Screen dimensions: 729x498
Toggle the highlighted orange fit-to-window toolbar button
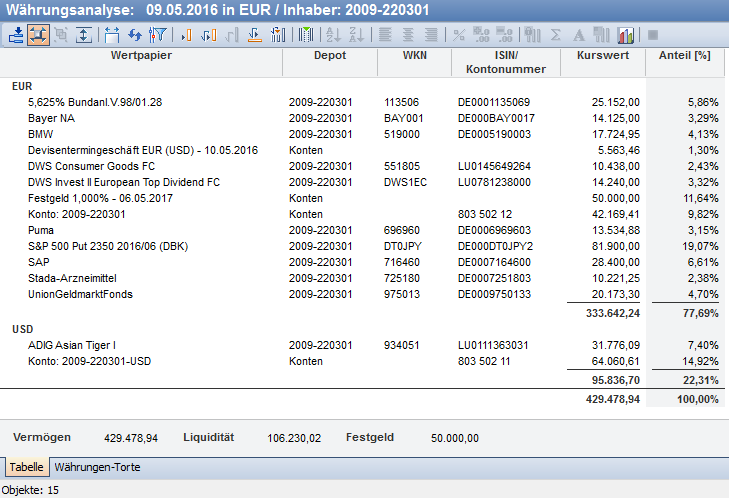38,34
